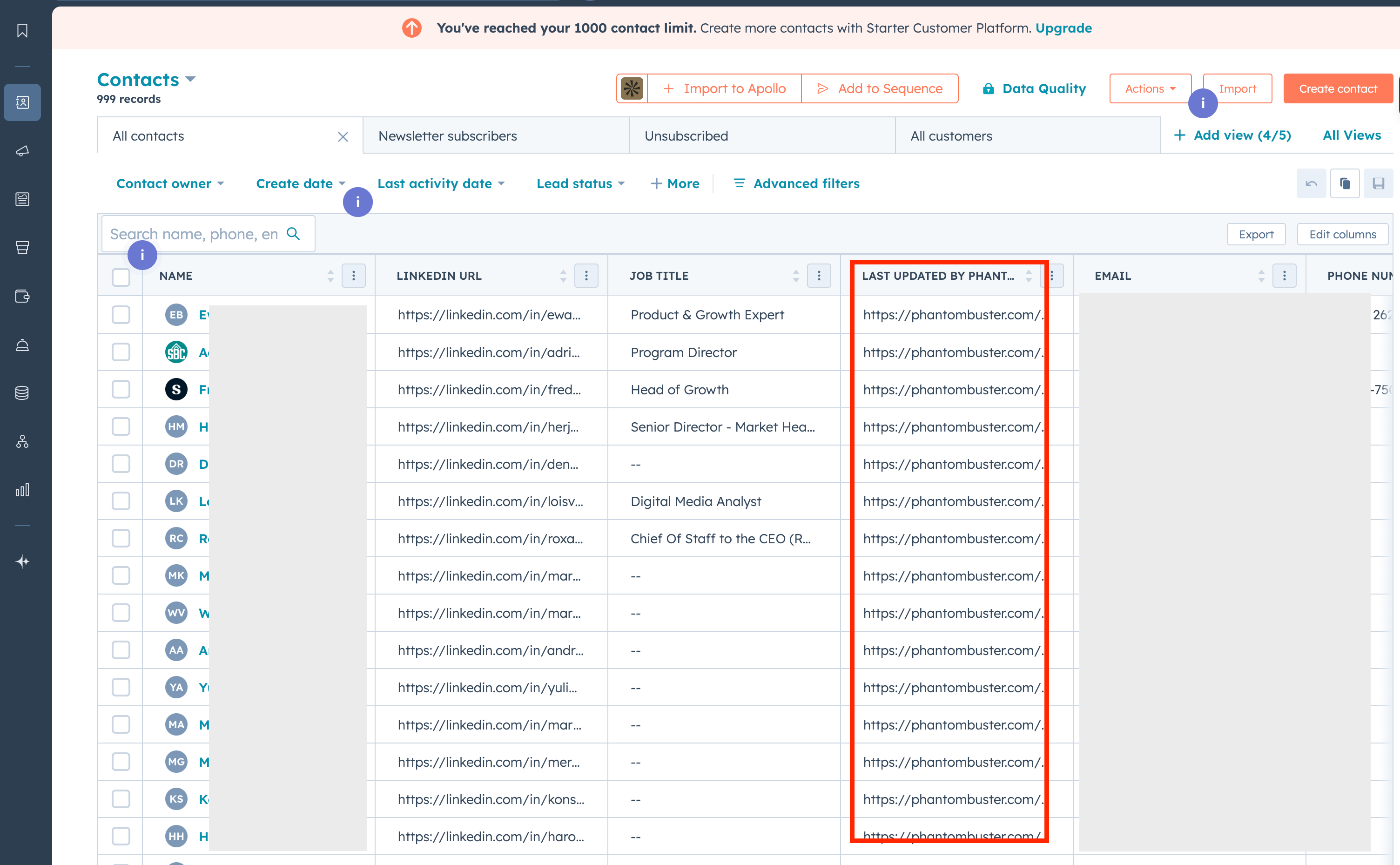Image resolution: width=1400 pixels, height=865 pixels.
Task: Click the bookmark icon in sidebar
Action: (22, 31)
